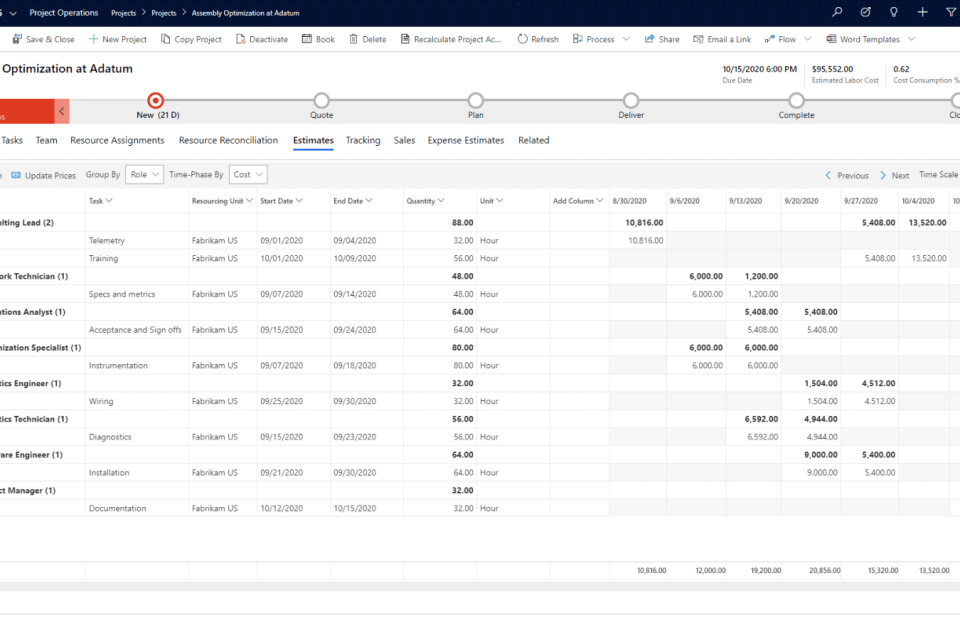
Task: Open the search icon in top bar
Action: tap(837, 13)
